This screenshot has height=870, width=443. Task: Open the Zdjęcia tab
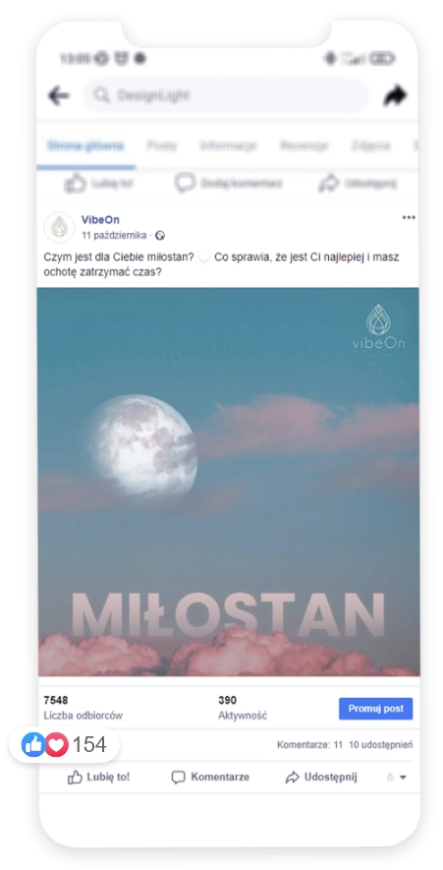(370, 146)
